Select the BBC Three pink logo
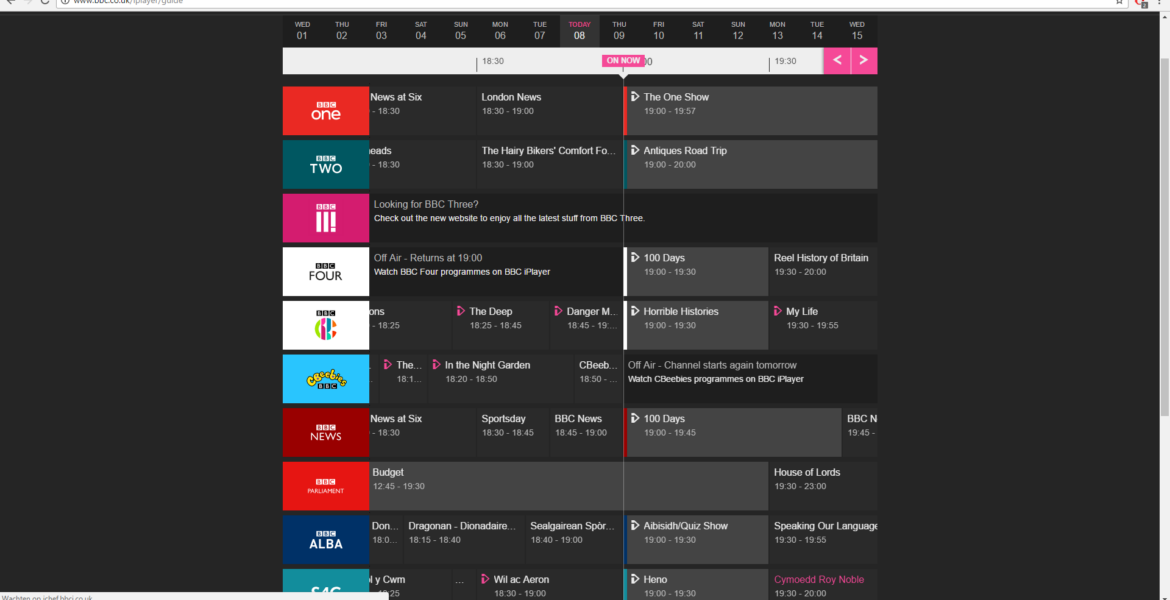Viewport: 1170px width, 600px height. click(326, 218)
